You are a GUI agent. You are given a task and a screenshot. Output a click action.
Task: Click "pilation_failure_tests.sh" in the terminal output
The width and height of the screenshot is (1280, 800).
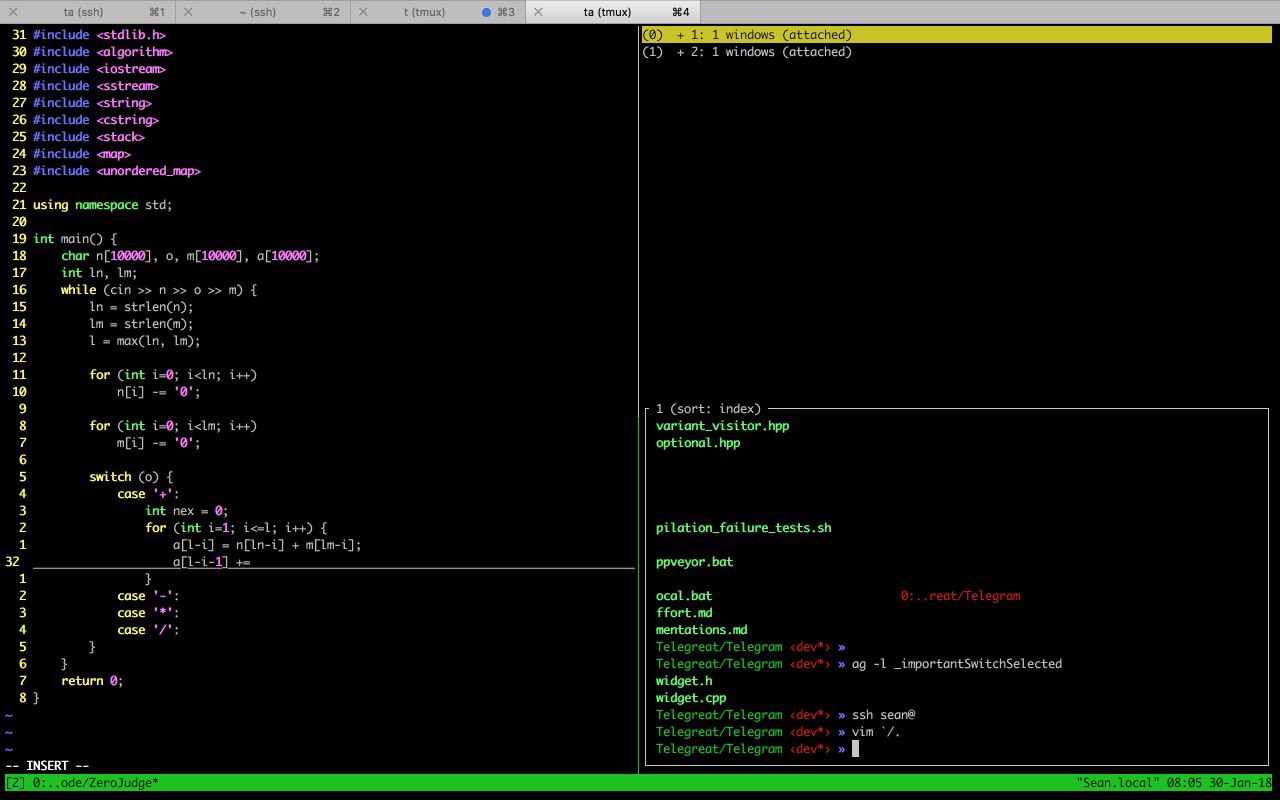(x=743, y=528)
